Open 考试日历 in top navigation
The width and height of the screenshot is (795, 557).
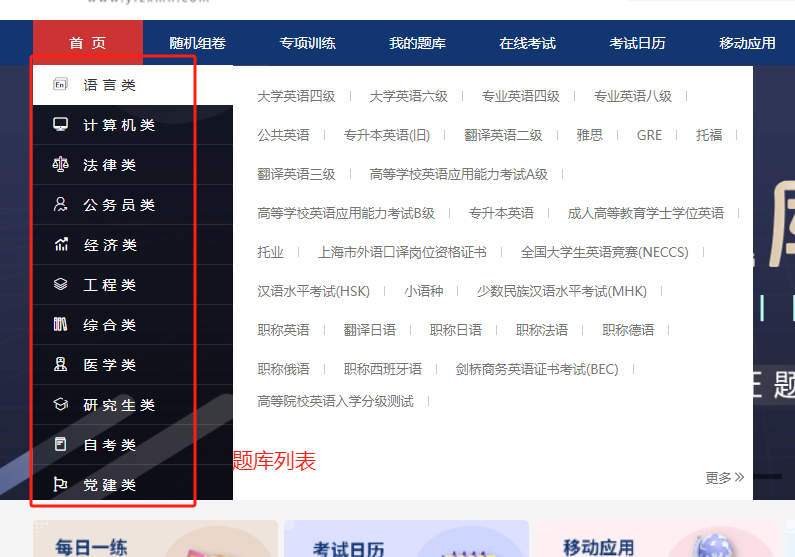point(637,44)
